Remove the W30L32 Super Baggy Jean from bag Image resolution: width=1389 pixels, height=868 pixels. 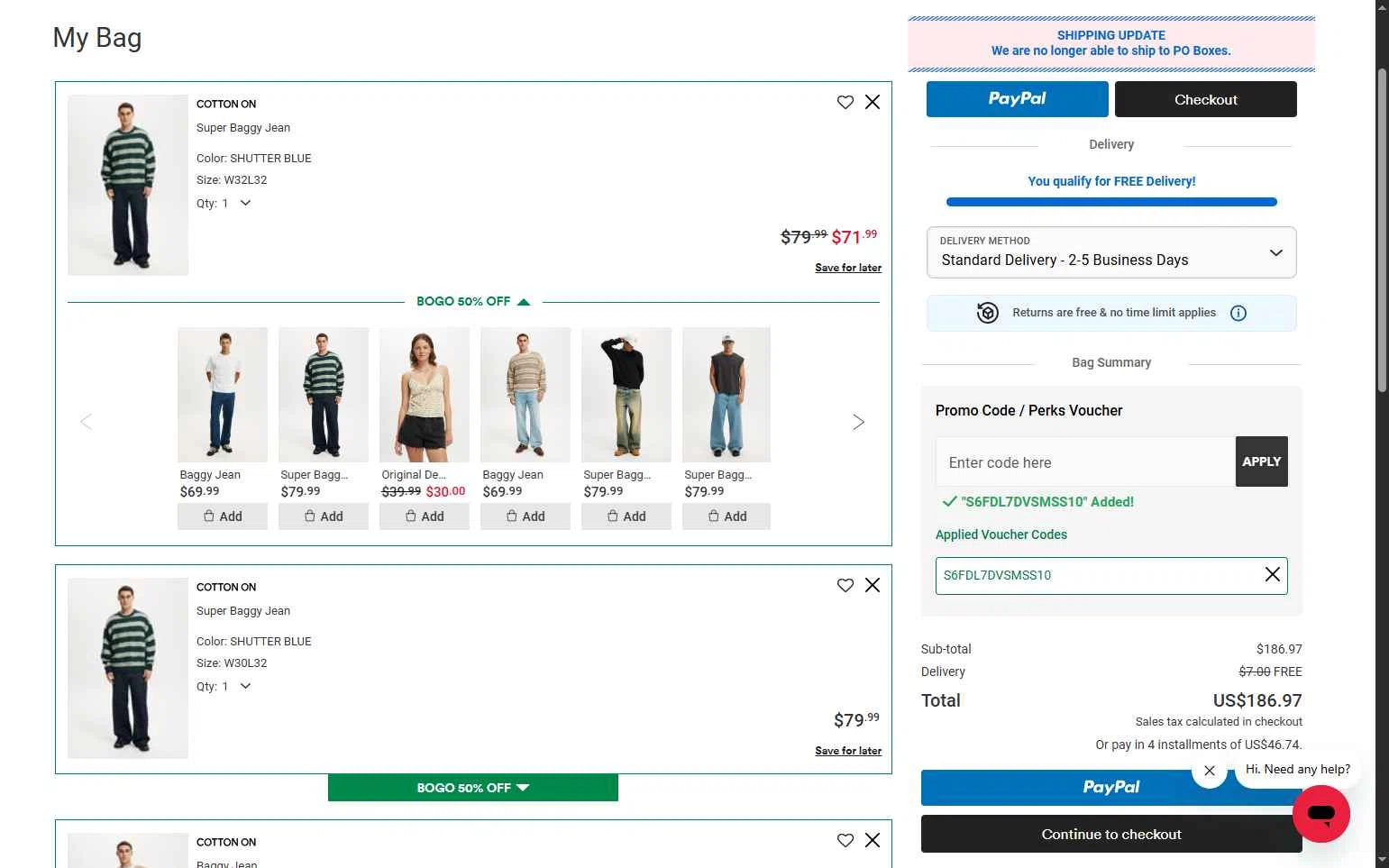click(x=873, y=585)
